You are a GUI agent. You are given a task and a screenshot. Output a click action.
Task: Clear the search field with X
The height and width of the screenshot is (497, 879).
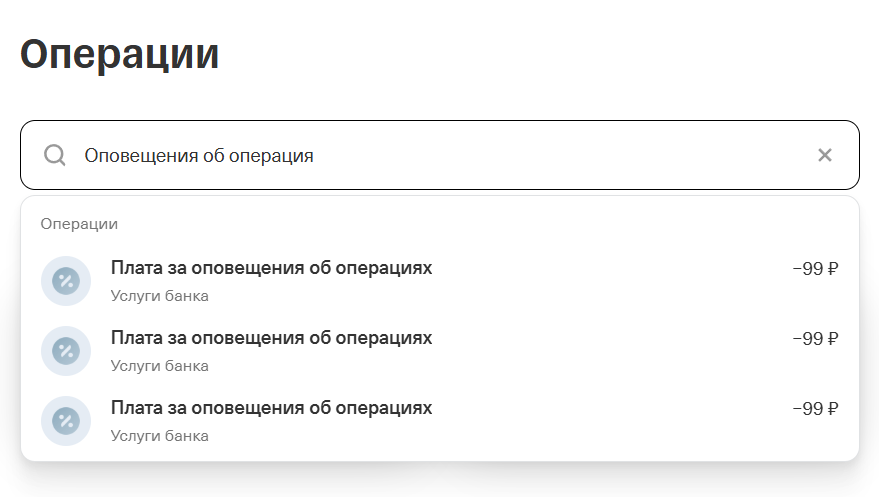point(825,155)
